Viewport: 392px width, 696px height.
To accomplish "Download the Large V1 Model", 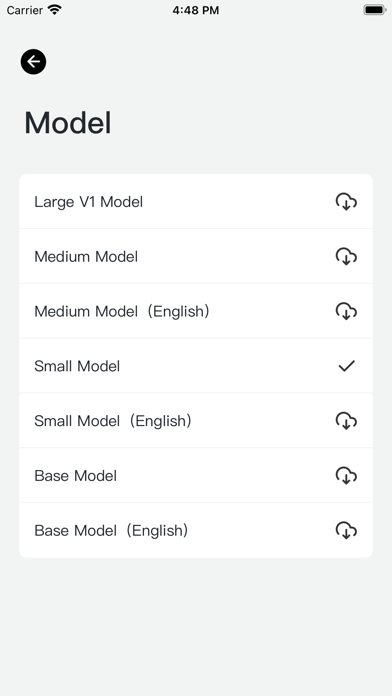I will (346, 202).
